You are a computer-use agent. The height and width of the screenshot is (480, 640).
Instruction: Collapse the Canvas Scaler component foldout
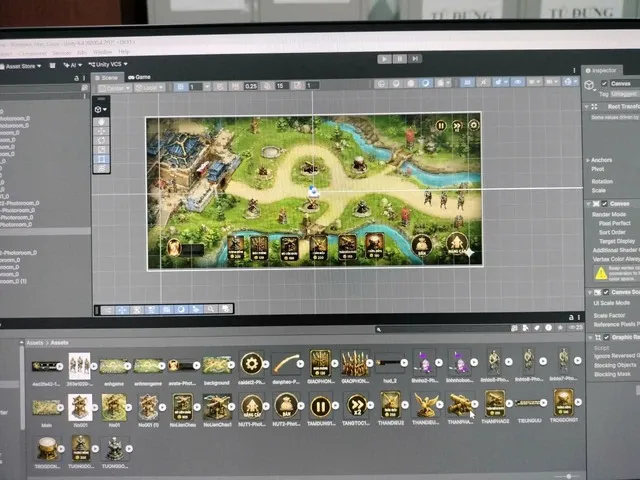[x=589, y=293]
